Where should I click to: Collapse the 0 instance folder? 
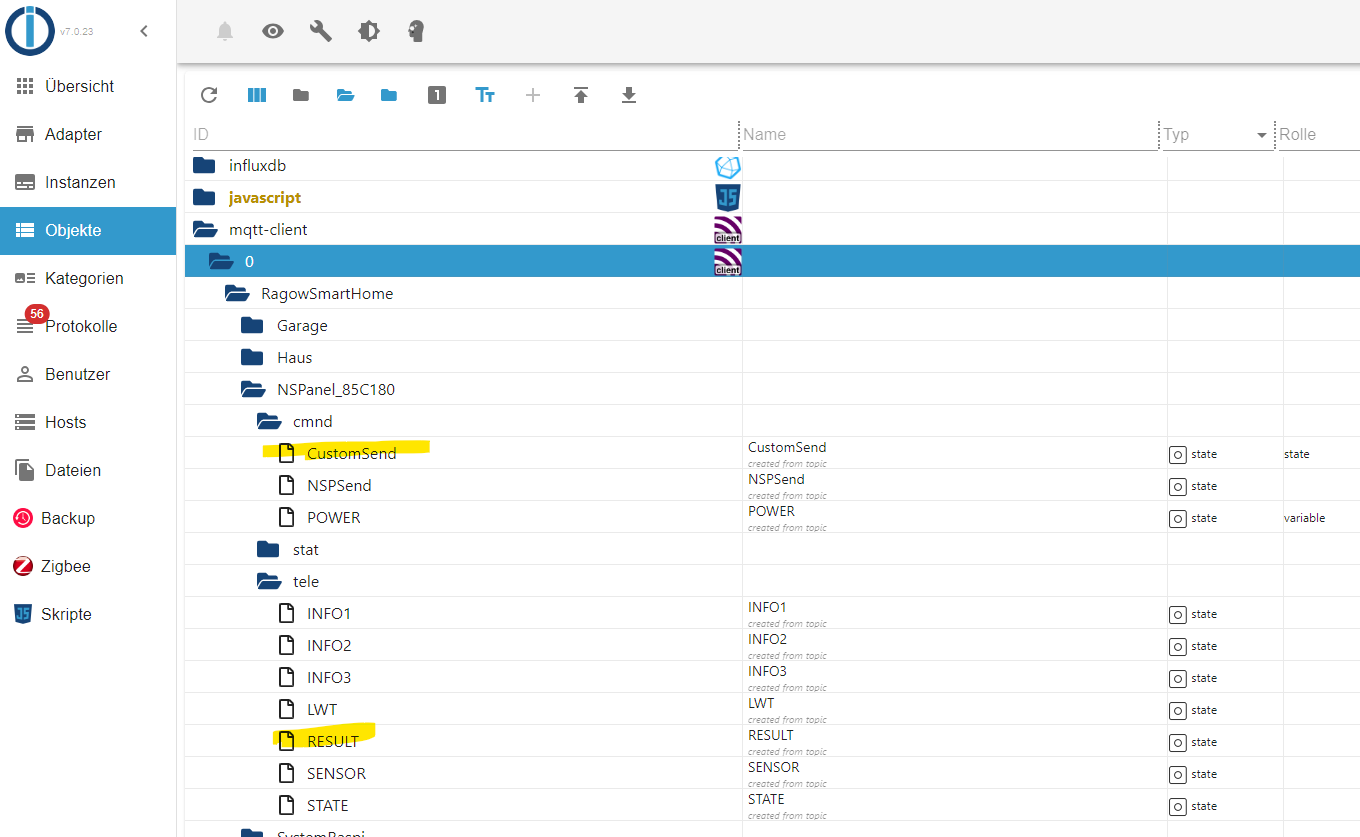pyautogui.click(x=221, y=261)
